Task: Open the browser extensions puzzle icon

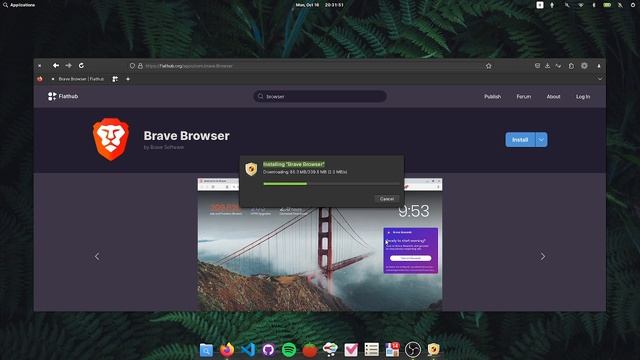Action: 571,66
